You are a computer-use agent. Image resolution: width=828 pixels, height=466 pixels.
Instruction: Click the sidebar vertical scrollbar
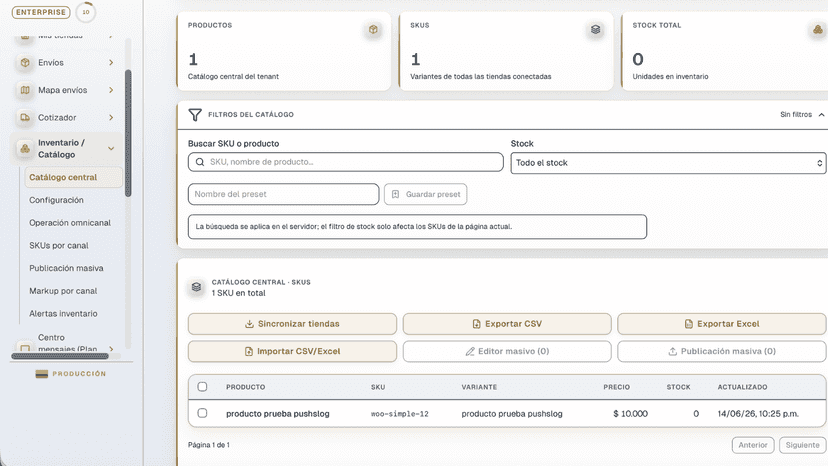tap(128, 133)
